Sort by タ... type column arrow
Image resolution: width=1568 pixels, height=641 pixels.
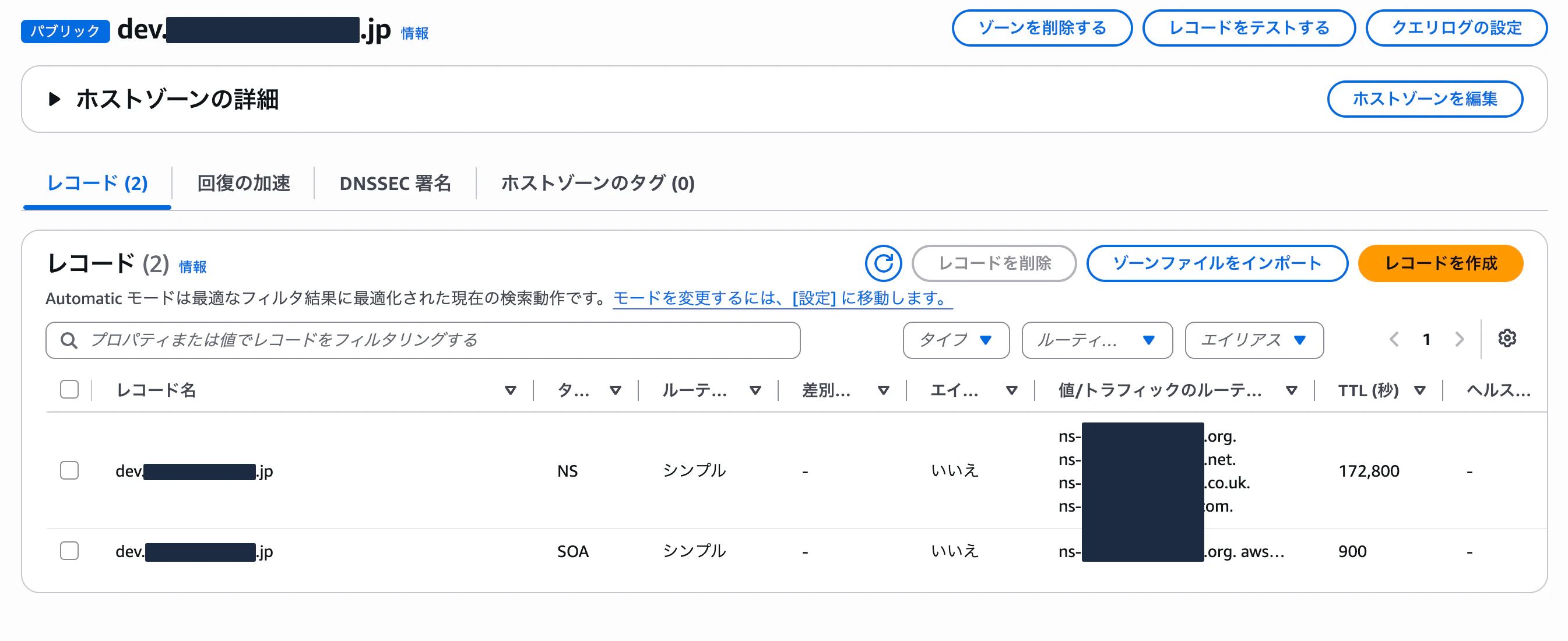(x=615, y=390)
